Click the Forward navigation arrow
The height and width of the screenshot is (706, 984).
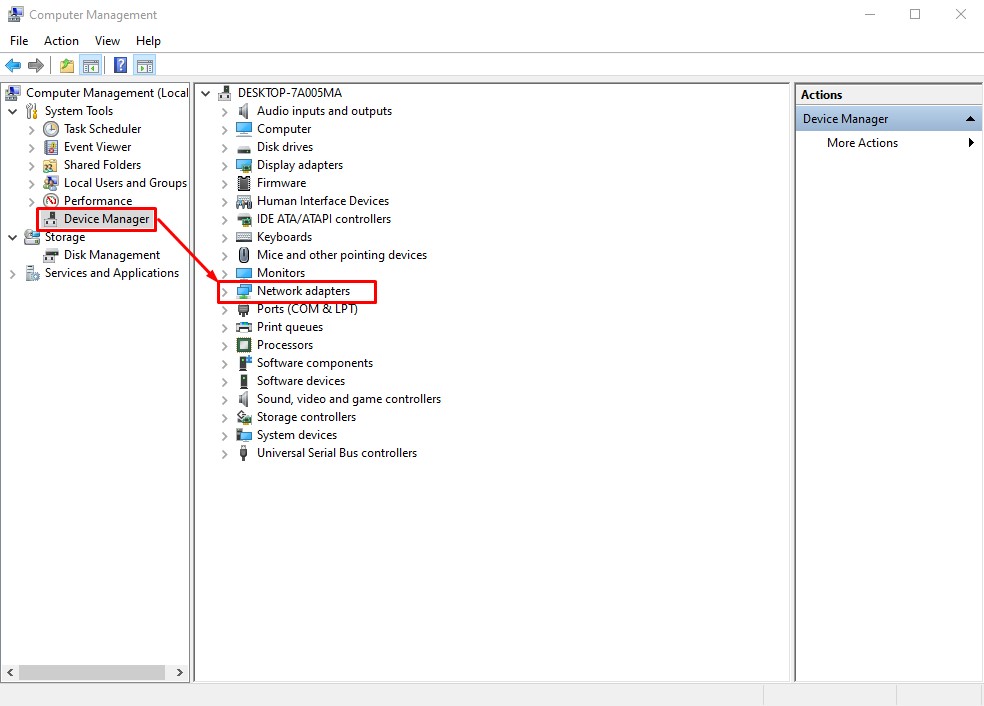35,64
